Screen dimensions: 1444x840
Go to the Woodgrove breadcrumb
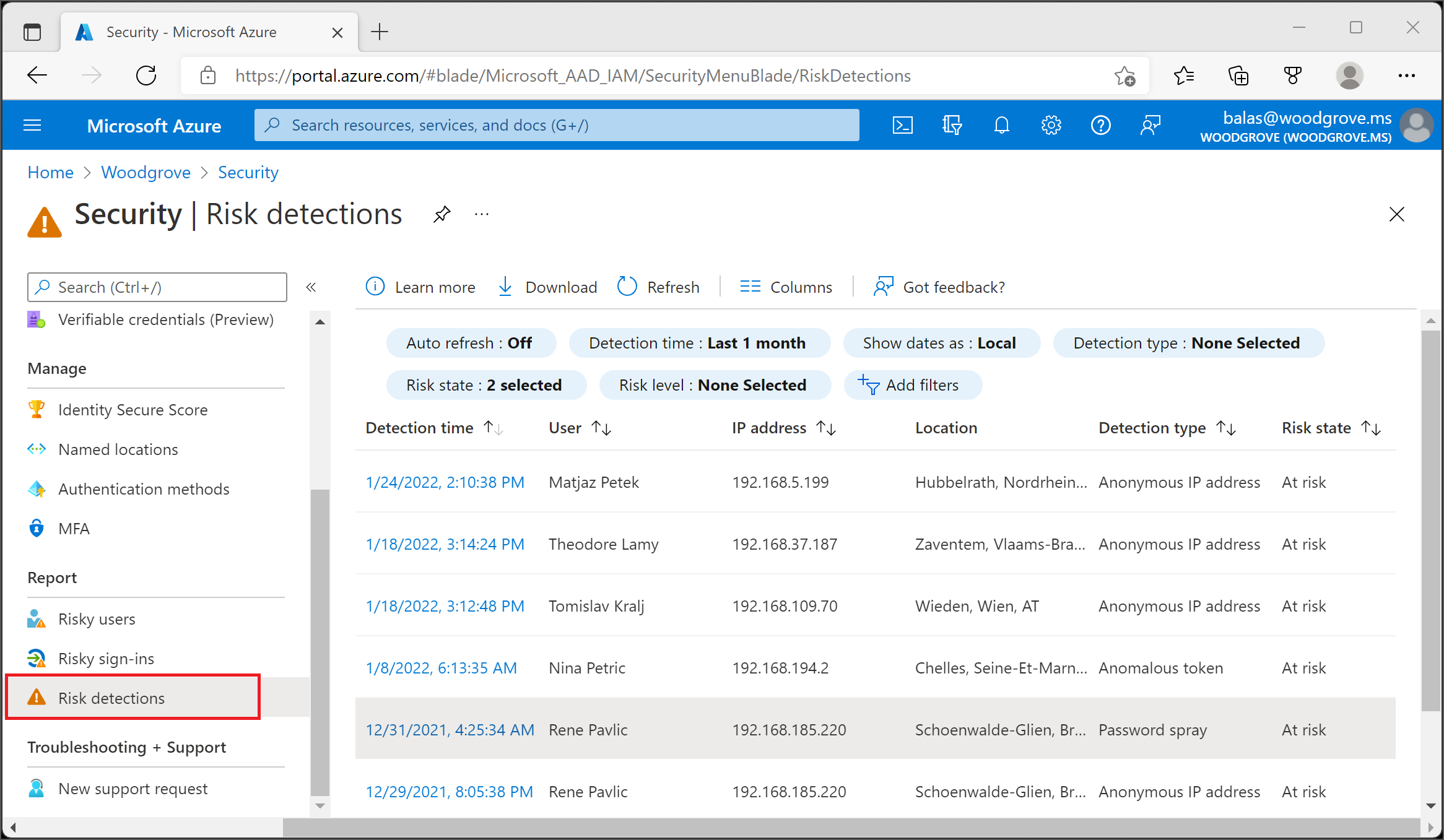pyautogui.click(x=146, y=172)
